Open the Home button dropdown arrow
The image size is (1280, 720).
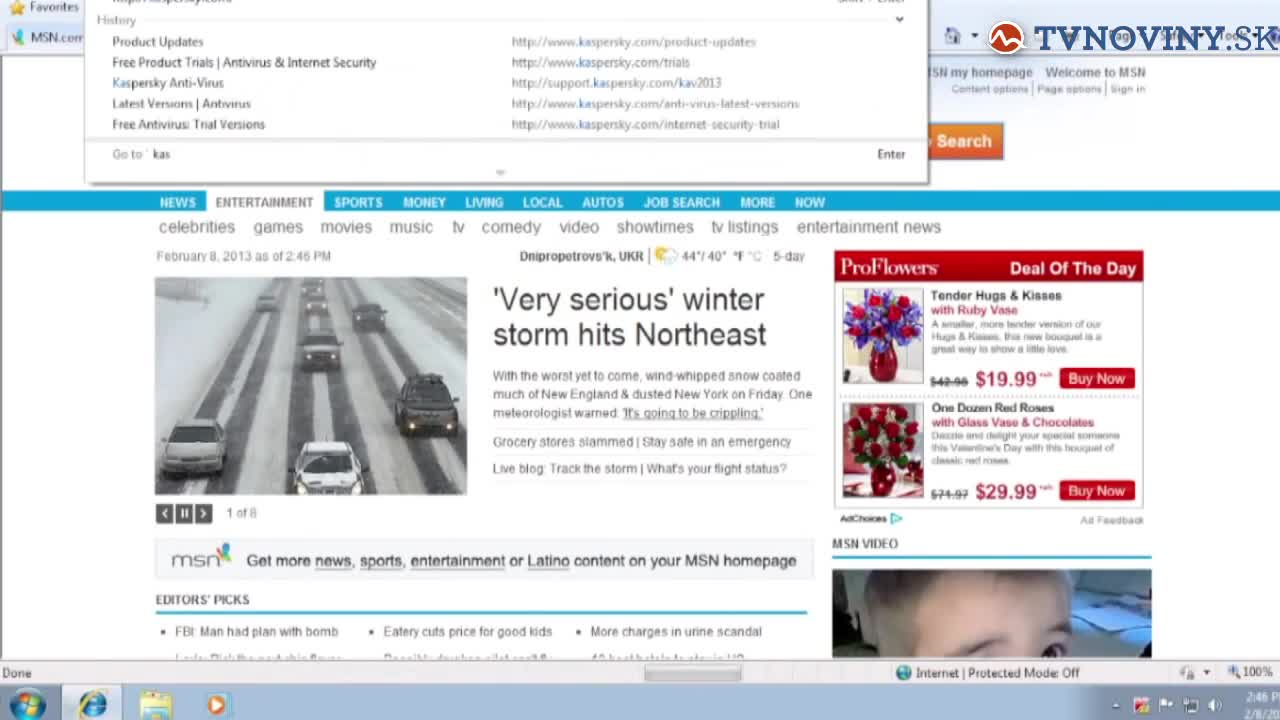coord(974,37)
